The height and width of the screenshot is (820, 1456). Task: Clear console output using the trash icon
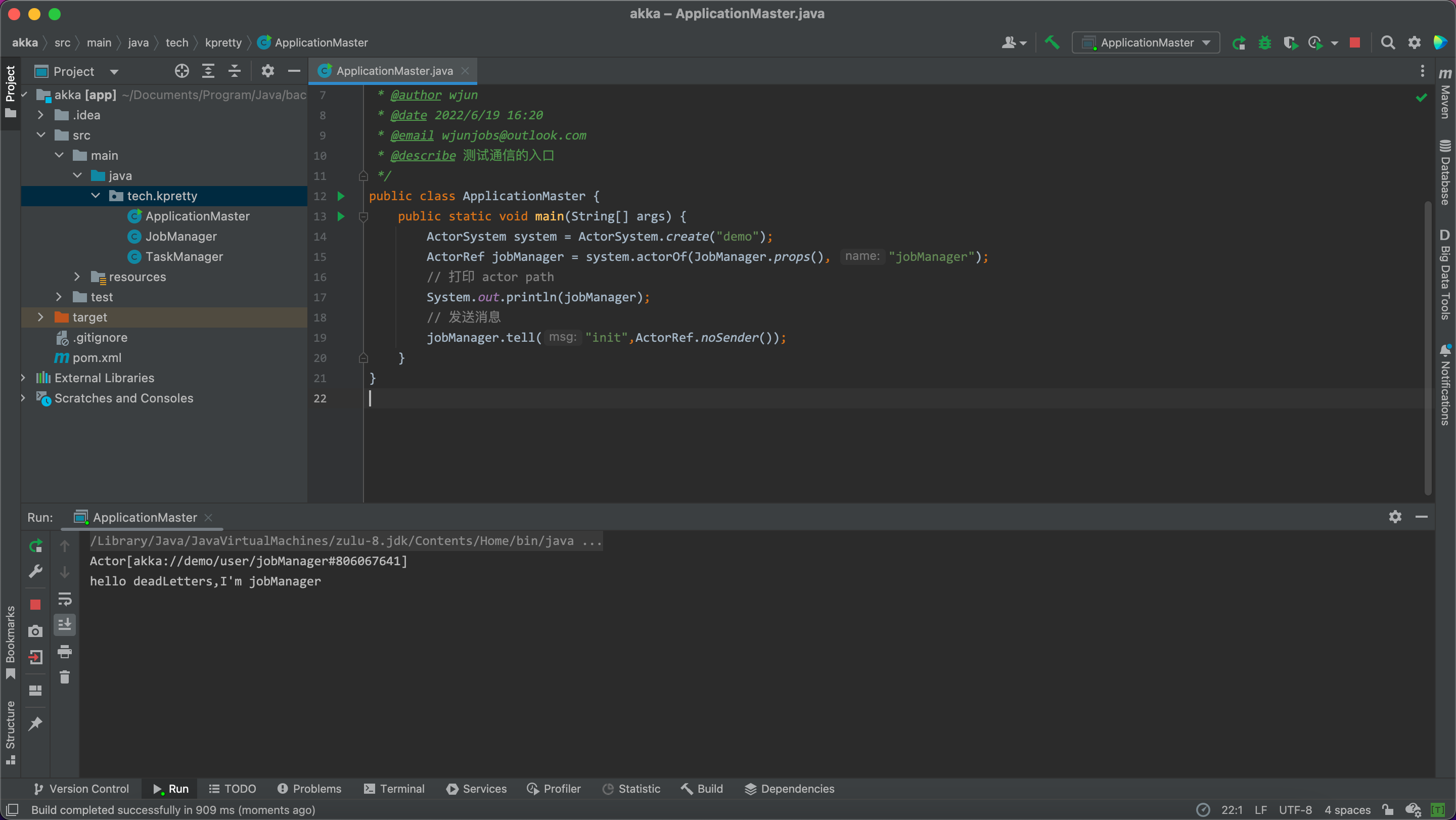65,677
